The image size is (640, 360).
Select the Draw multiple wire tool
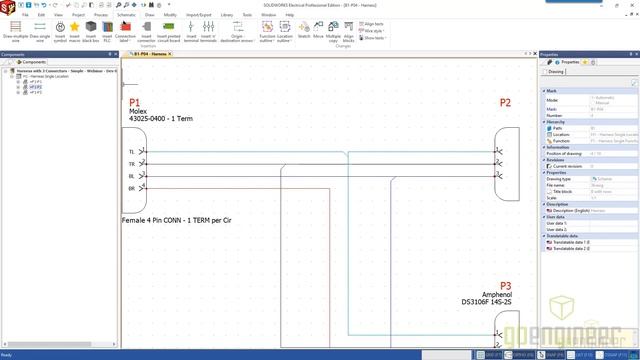click(16, 31)
